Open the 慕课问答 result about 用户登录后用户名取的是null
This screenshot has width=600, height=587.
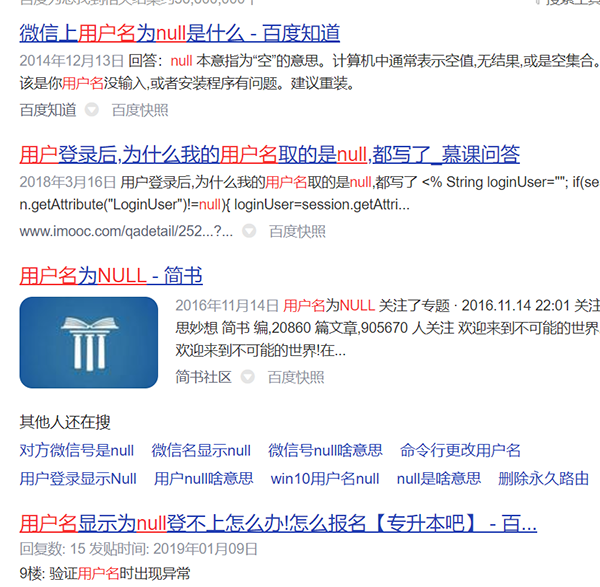click(269, 155)
